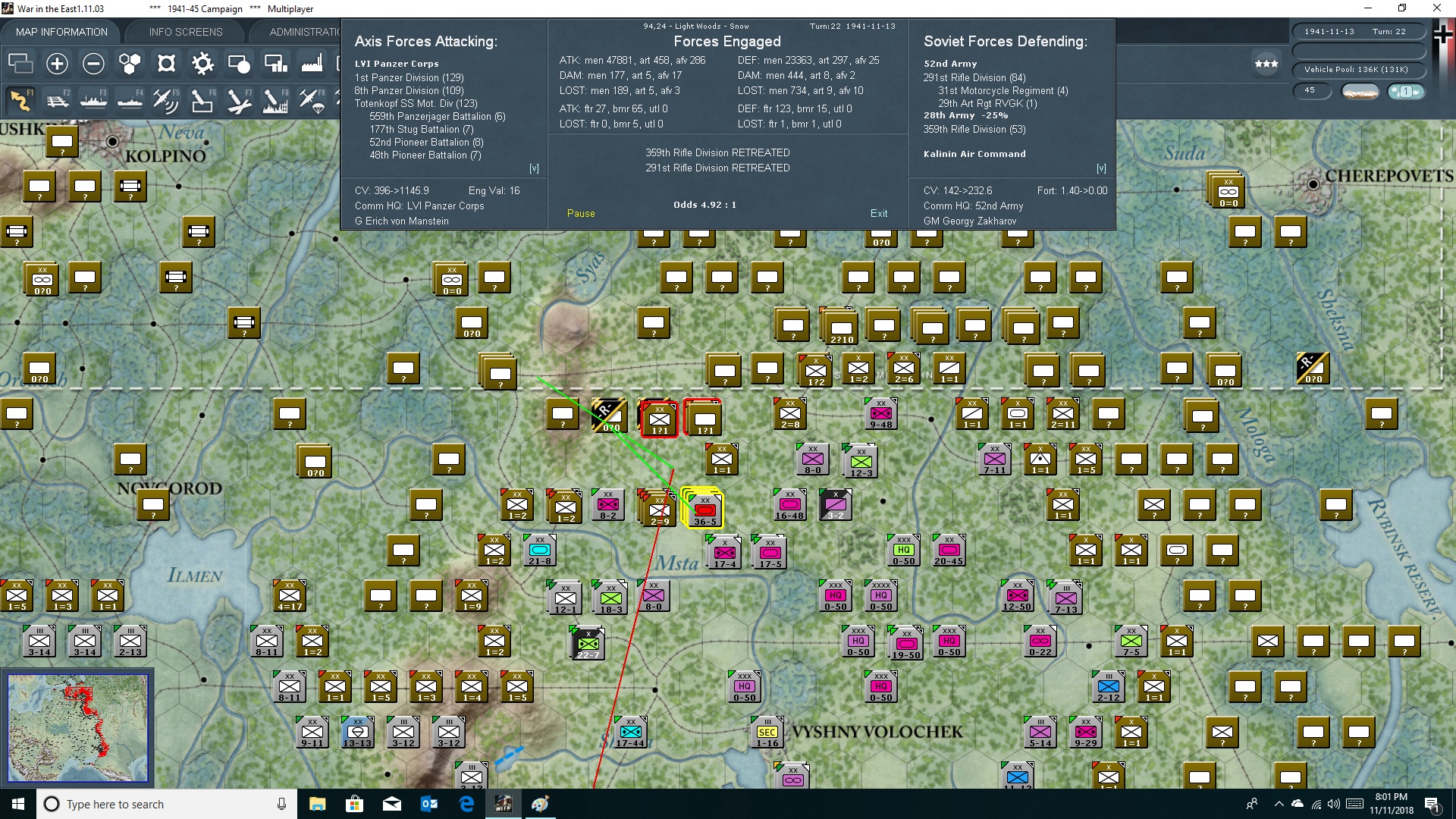The width and height of the screenshot is (1456, 819).
Task: Click the factory locations icon
Action: coord(312,64)
